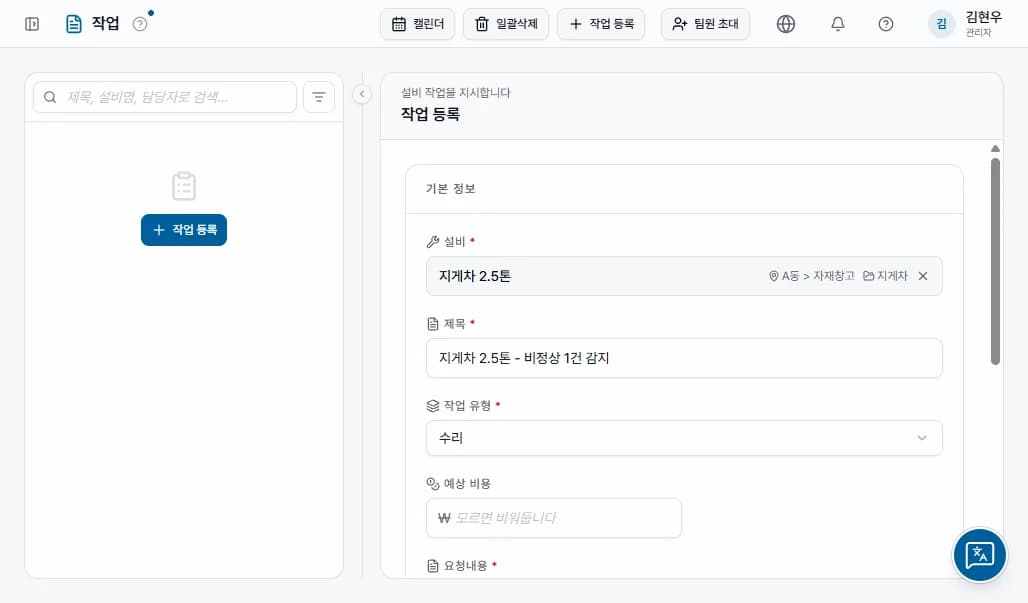Open the help circle icon in the header
The image size is (1028, 603).
coord(886,24)
